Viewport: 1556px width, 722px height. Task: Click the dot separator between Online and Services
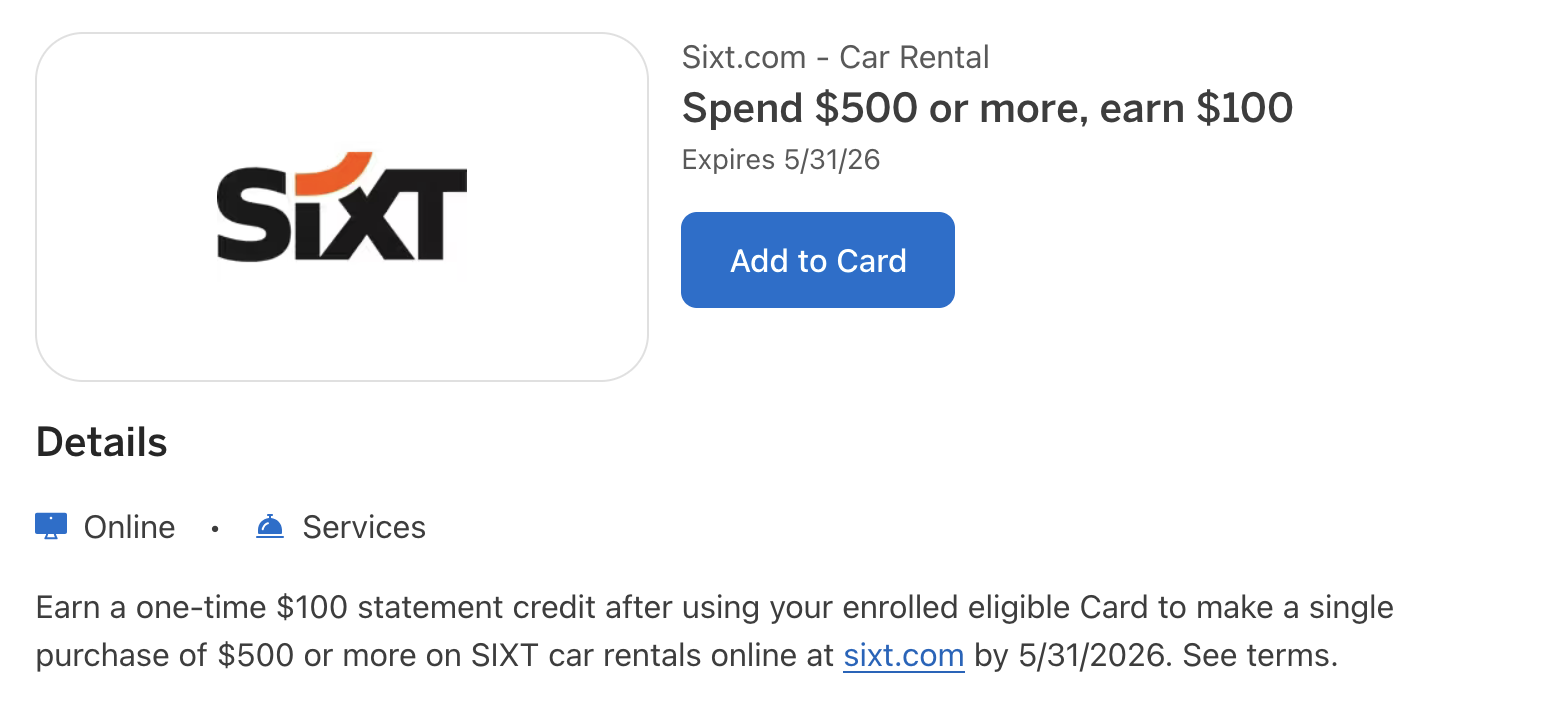(x=214, y=527)
